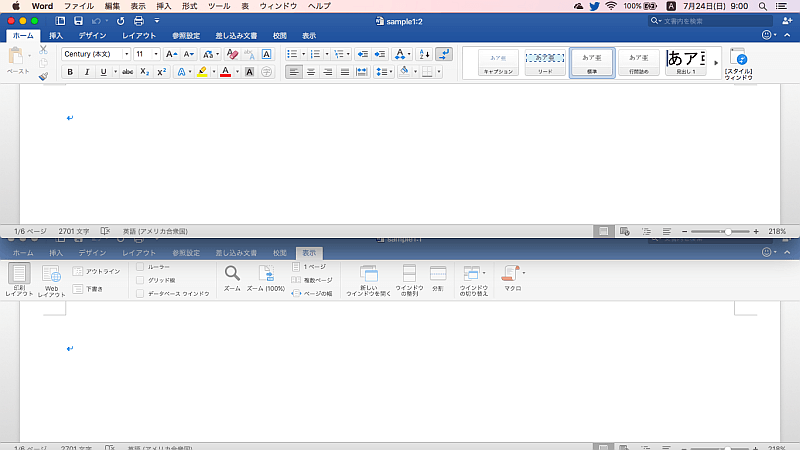Apply red font color A swatch

226,72
